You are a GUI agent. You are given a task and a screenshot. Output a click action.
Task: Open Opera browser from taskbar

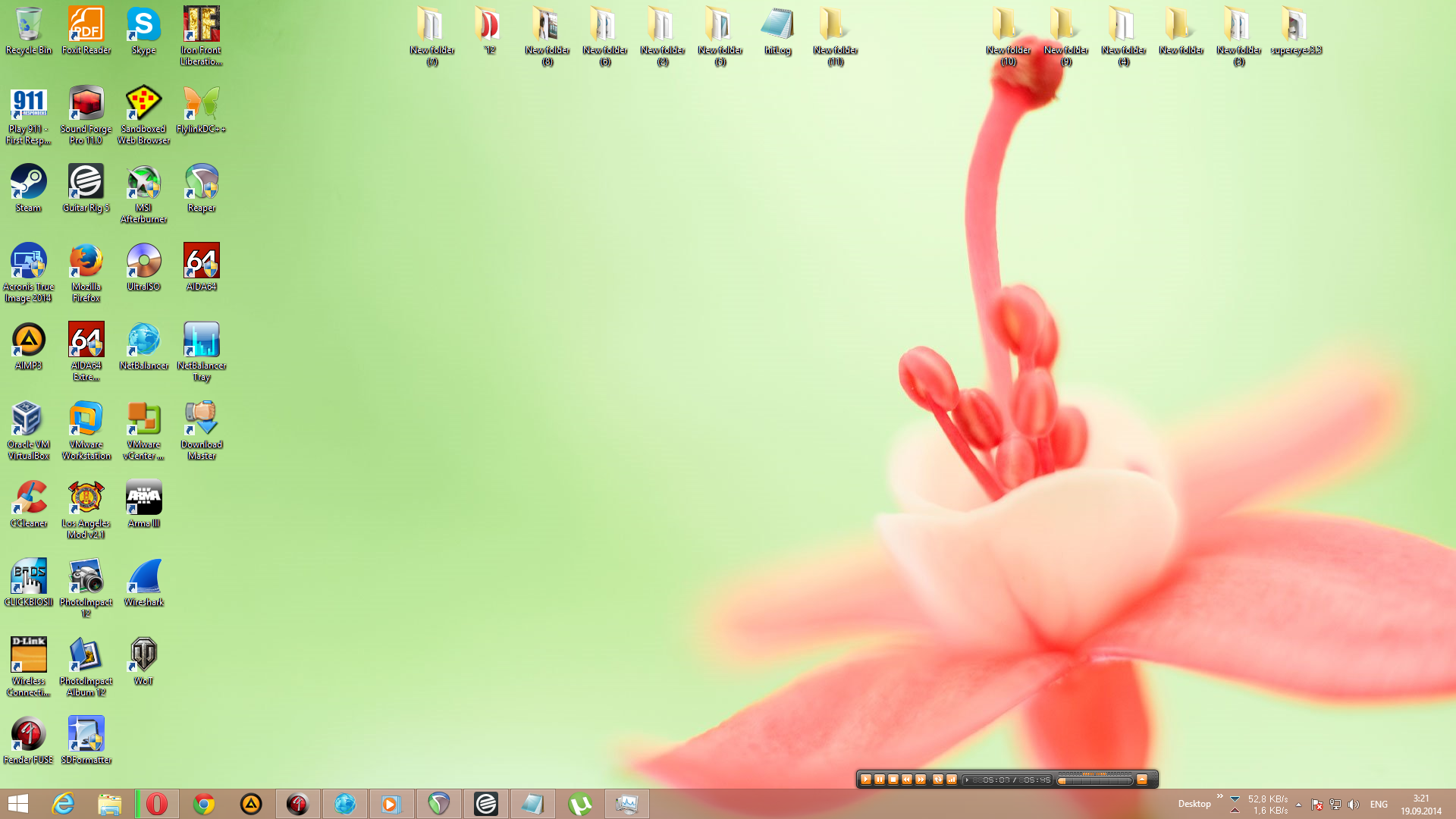click(157, 804)
